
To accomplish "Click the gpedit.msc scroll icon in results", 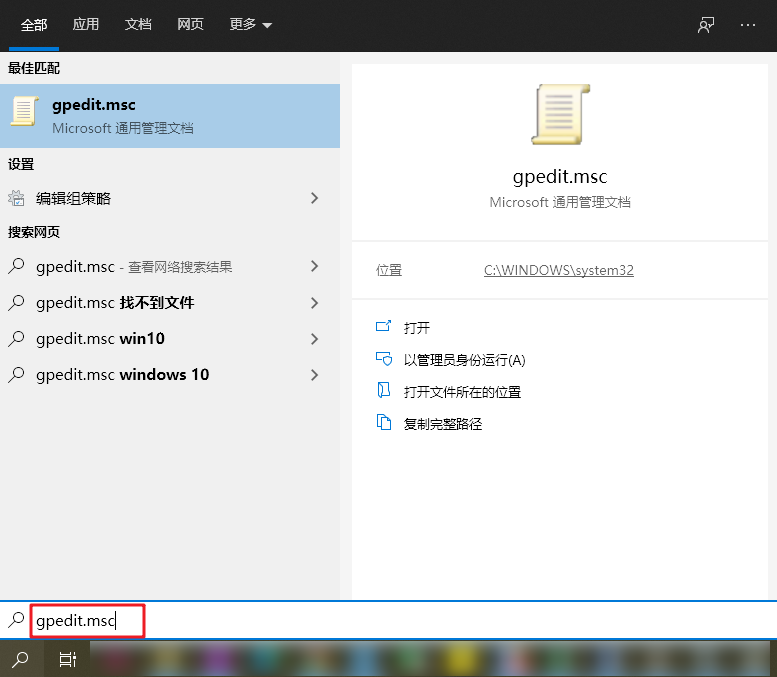I will tap(24, 111).
